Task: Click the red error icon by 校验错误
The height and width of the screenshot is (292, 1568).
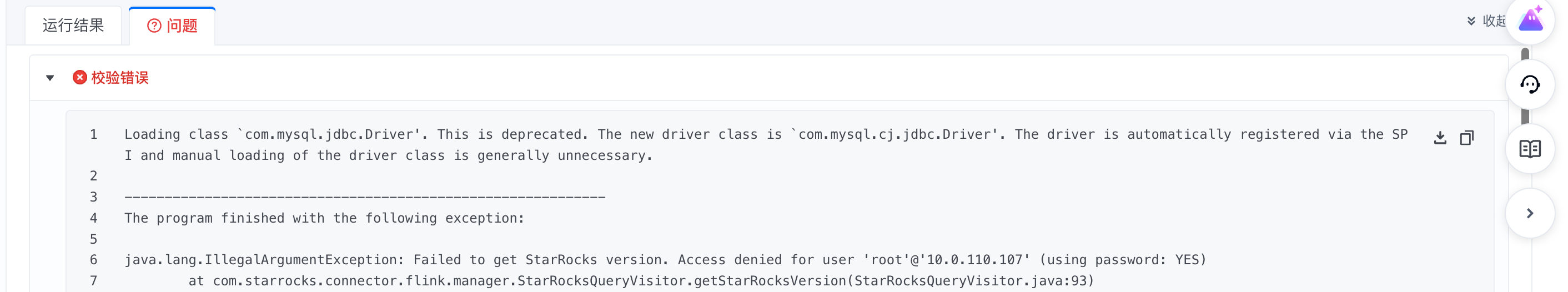Action: [80, 77]
